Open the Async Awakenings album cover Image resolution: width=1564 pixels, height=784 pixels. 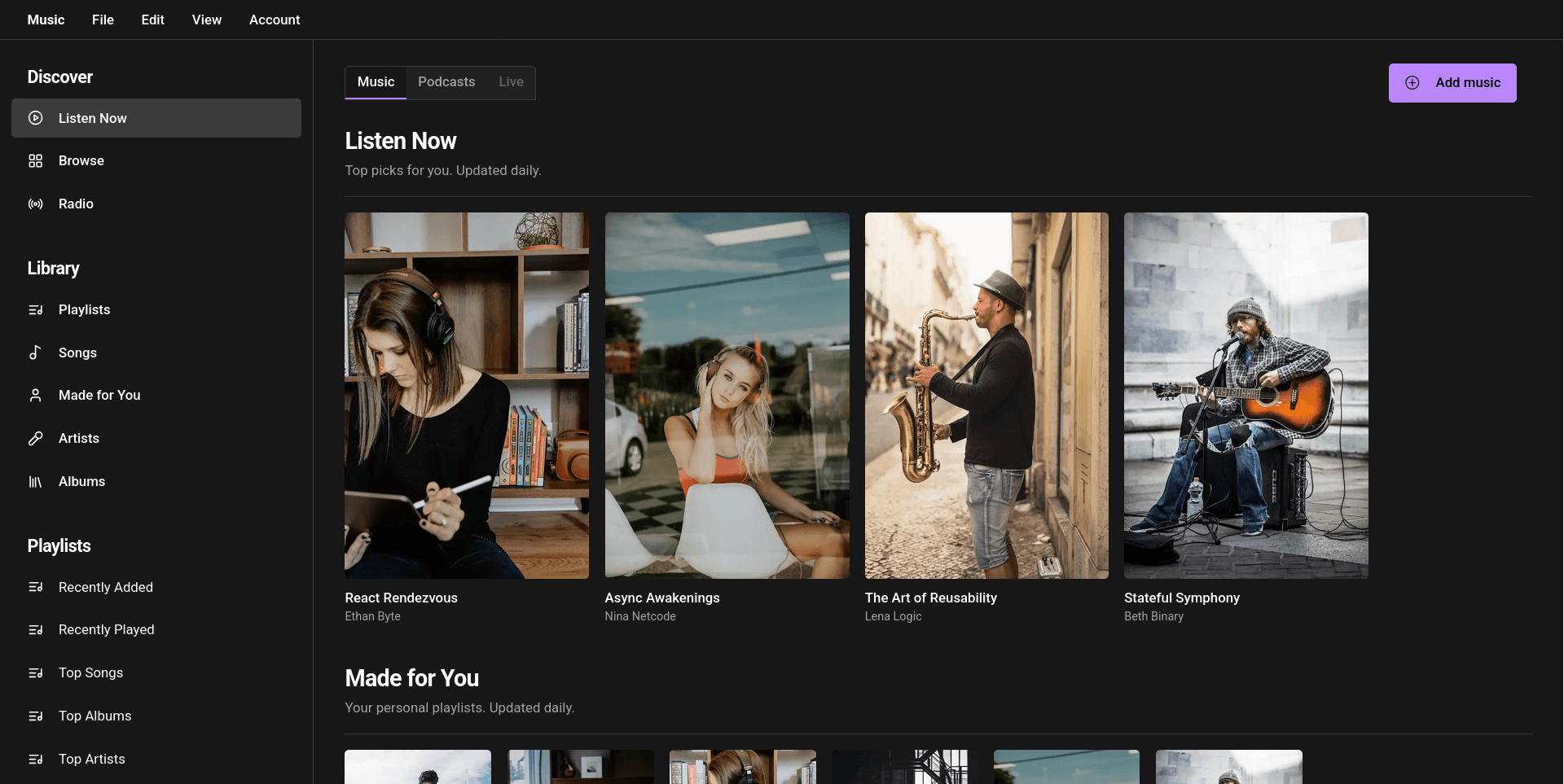pos(727,396)
